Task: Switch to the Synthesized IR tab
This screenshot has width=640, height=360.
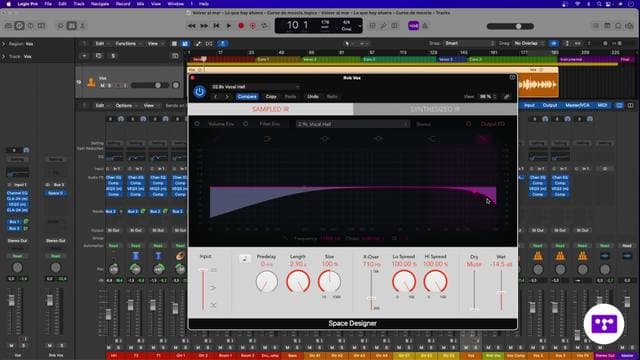Action: pos(435,109)
